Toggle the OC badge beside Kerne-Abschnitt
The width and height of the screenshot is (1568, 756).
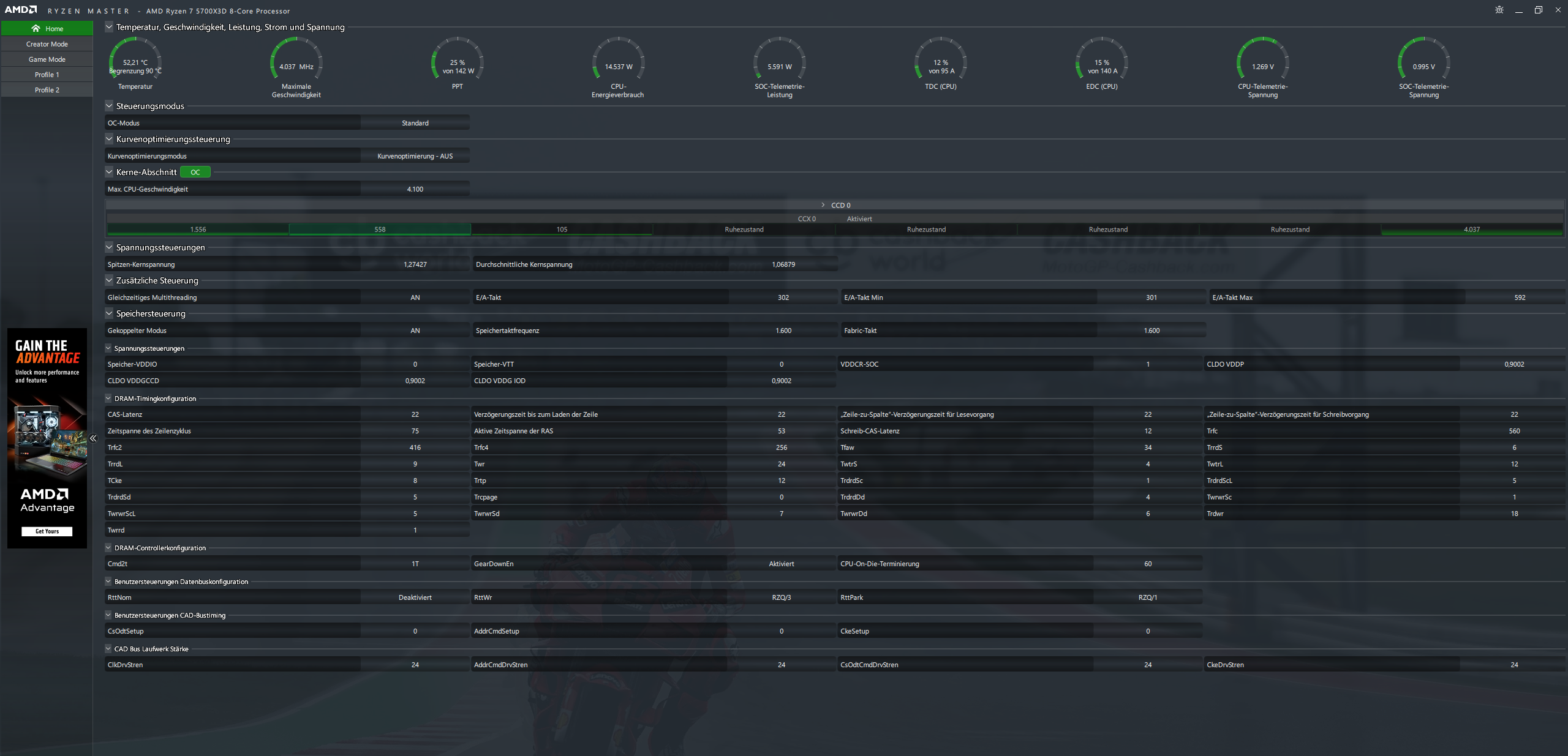(195, 173)
